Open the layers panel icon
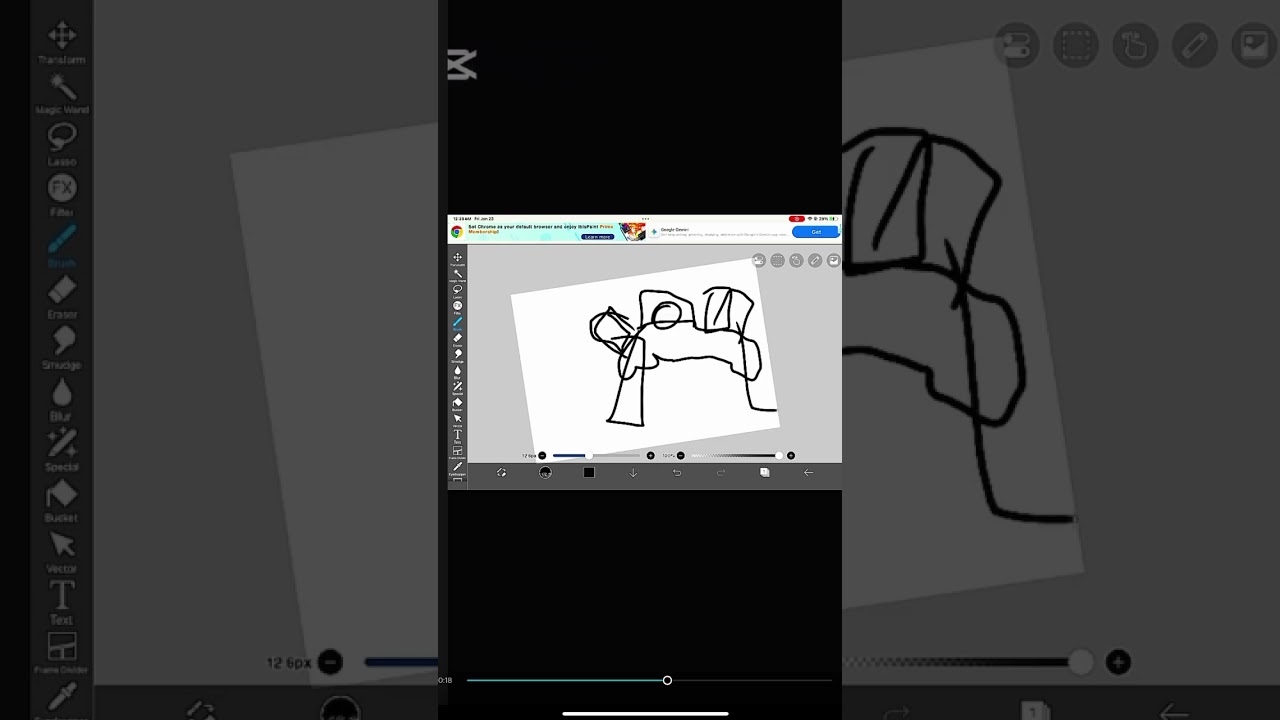The image size is (1280, 720). 765,473
